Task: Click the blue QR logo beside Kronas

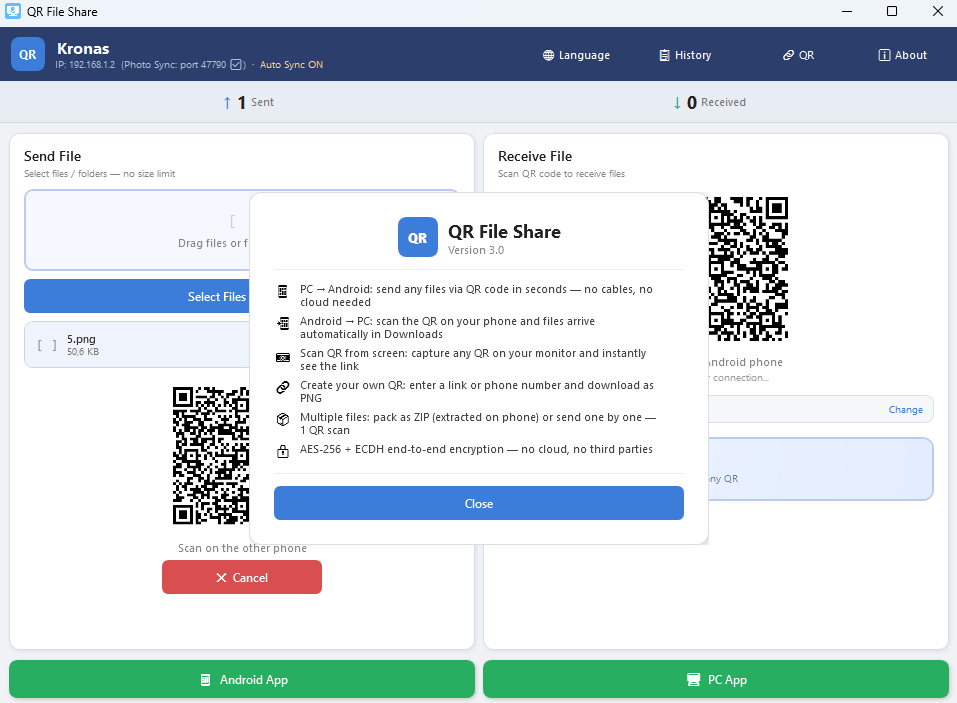Action: [x=27, y=54]
